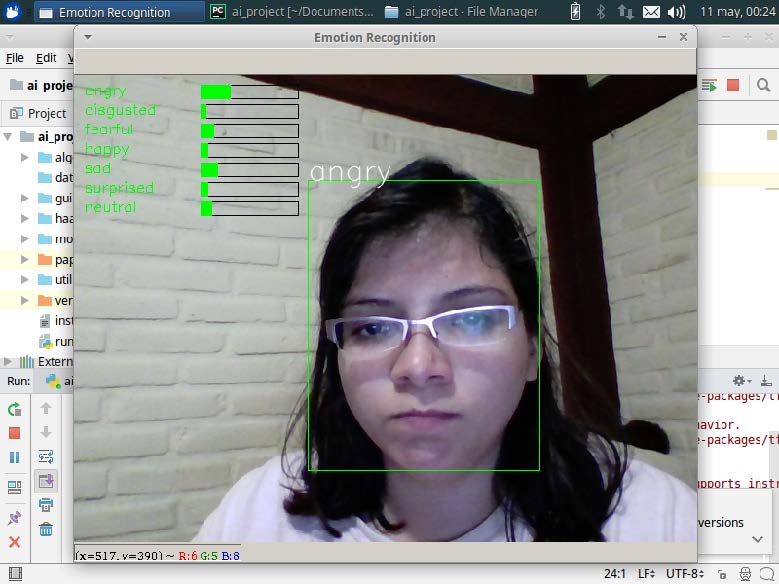Viewport: 779px width, 584px height.
Task: Click the red stop button in top toolbar
Action: (733, 86)
